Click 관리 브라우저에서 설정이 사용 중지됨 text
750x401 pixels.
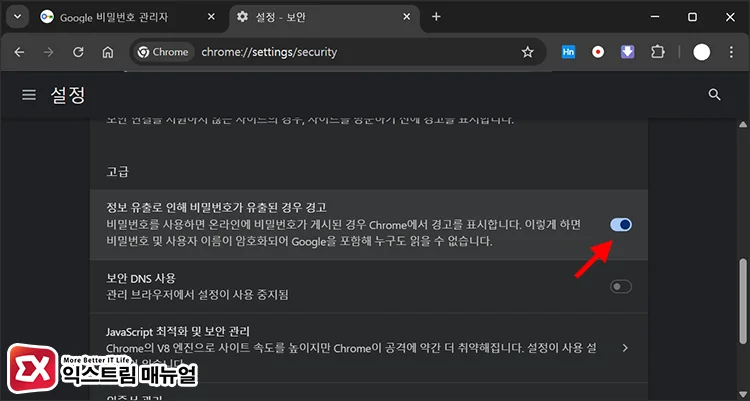[197, 295]
